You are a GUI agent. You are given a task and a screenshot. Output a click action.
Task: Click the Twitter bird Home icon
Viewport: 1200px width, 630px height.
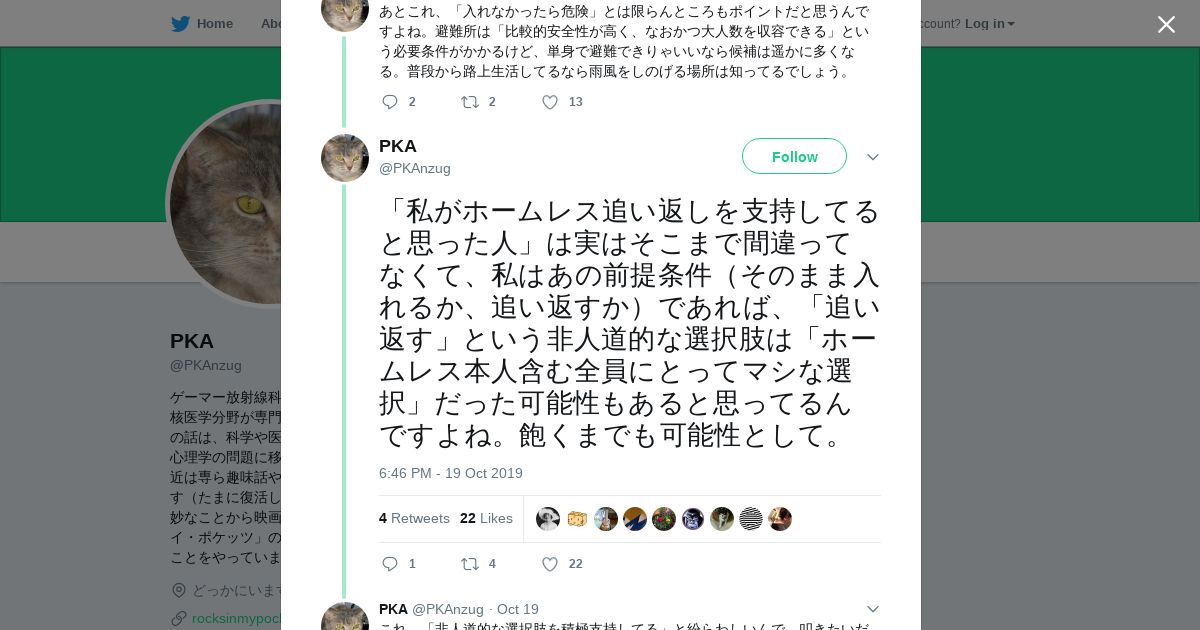[x=180, y=24]
